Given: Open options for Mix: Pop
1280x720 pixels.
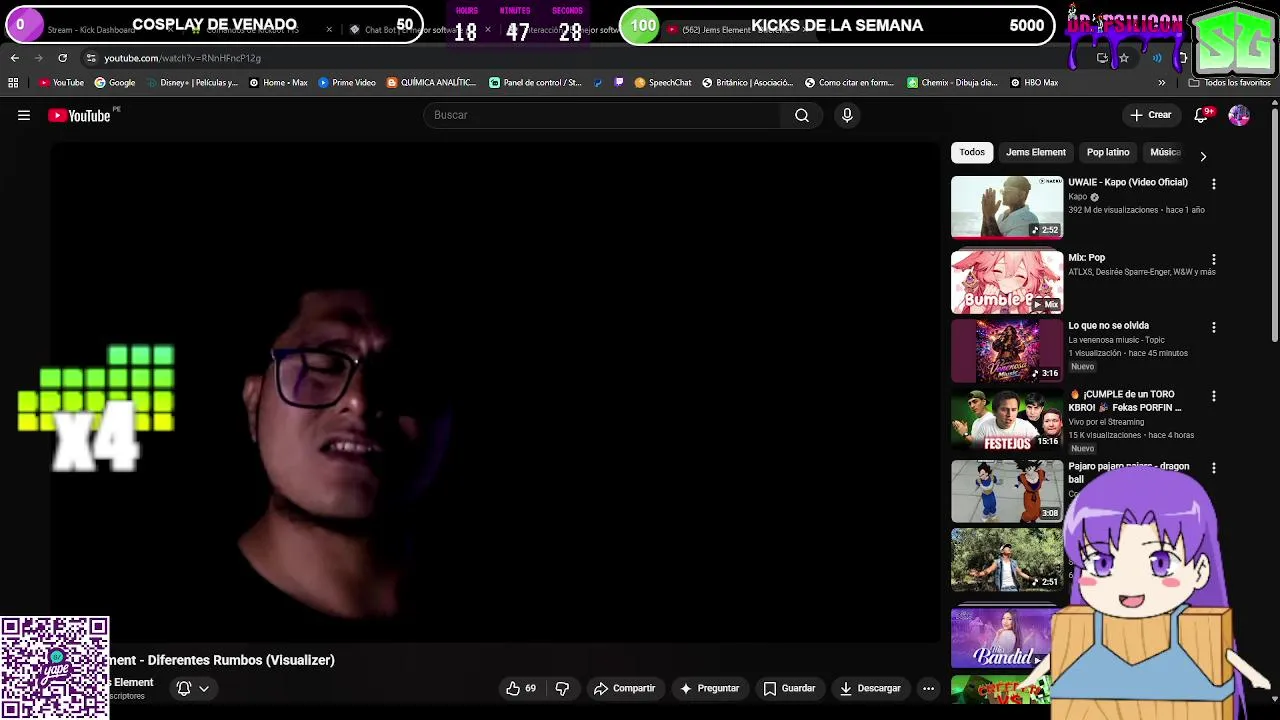Looking at the screenshot, I should tap(1214, 259).
